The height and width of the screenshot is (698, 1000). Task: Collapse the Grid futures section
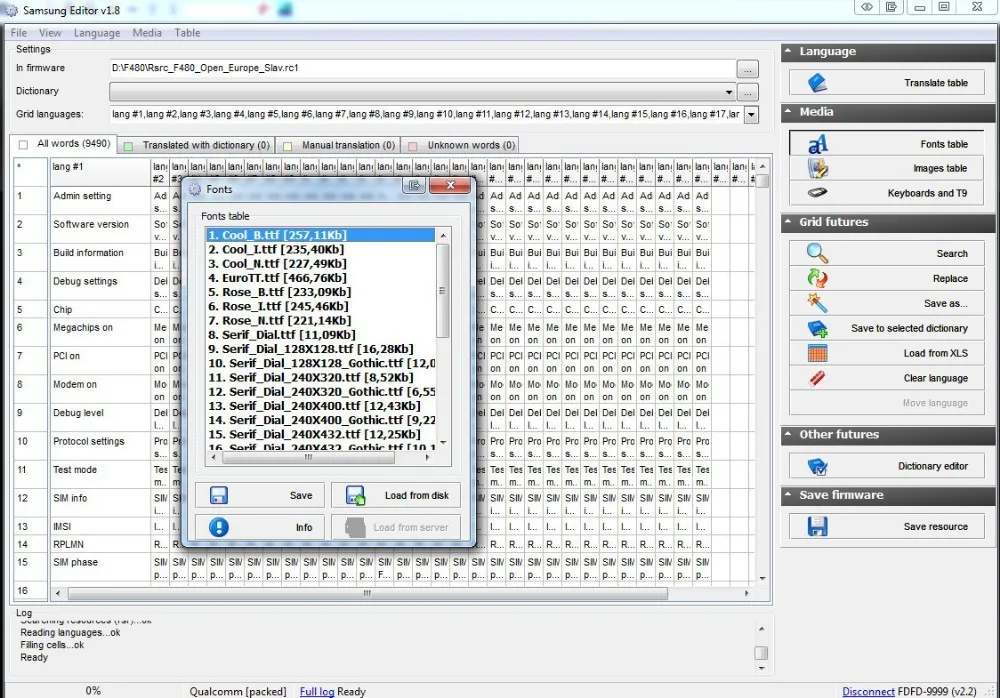point(789,221)
